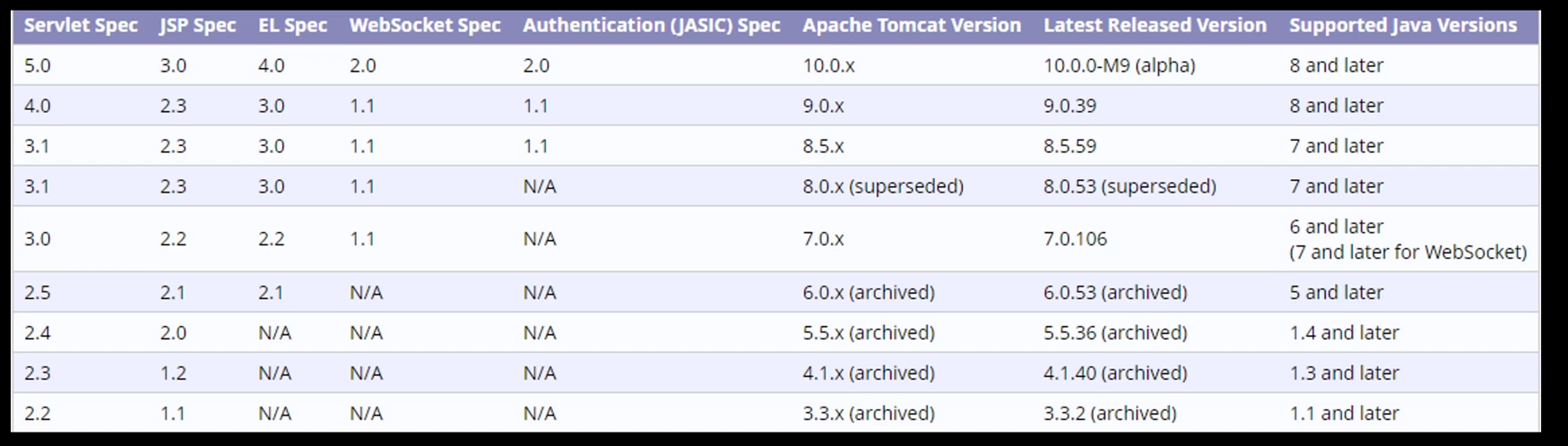This screenshot has height=446, width=1568.
Task: Click the JSP Spec column header
Action: point(197,25)
